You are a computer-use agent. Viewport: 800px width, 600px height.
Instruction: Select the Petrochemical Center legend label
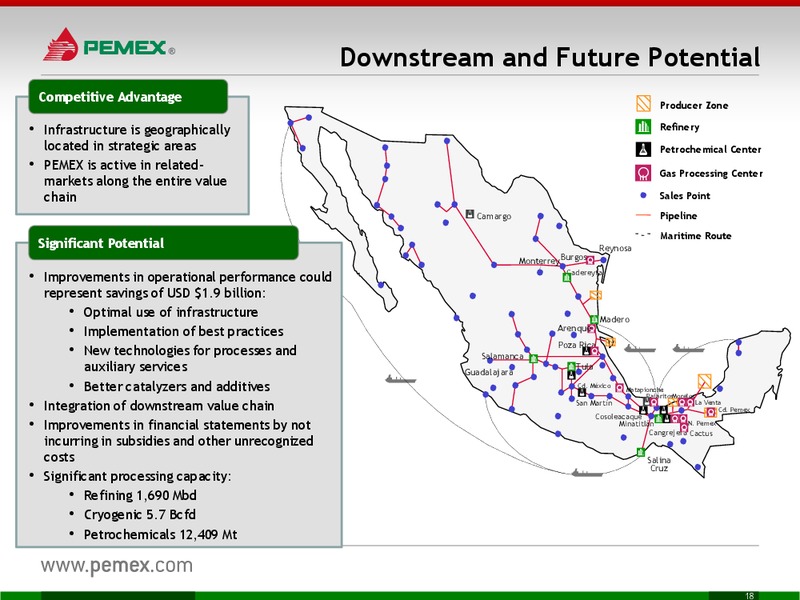coord(710,149)
